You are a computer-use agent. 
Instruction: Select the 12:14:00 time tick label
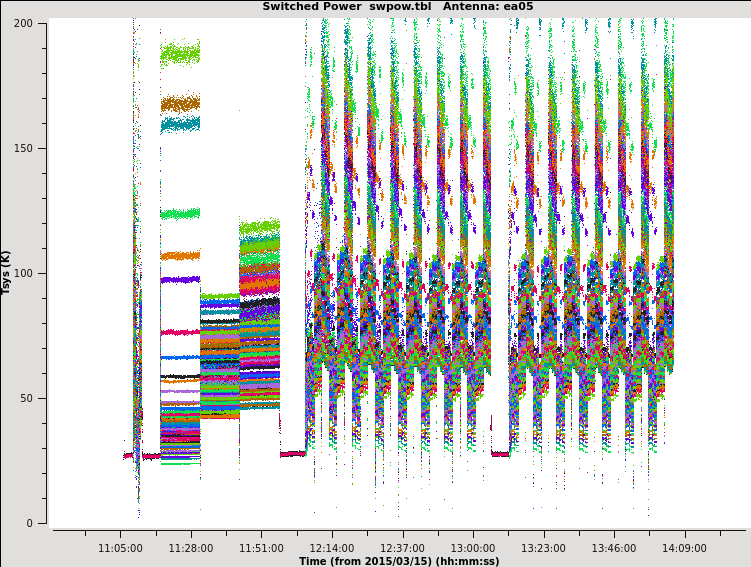[x=332, y=548]
